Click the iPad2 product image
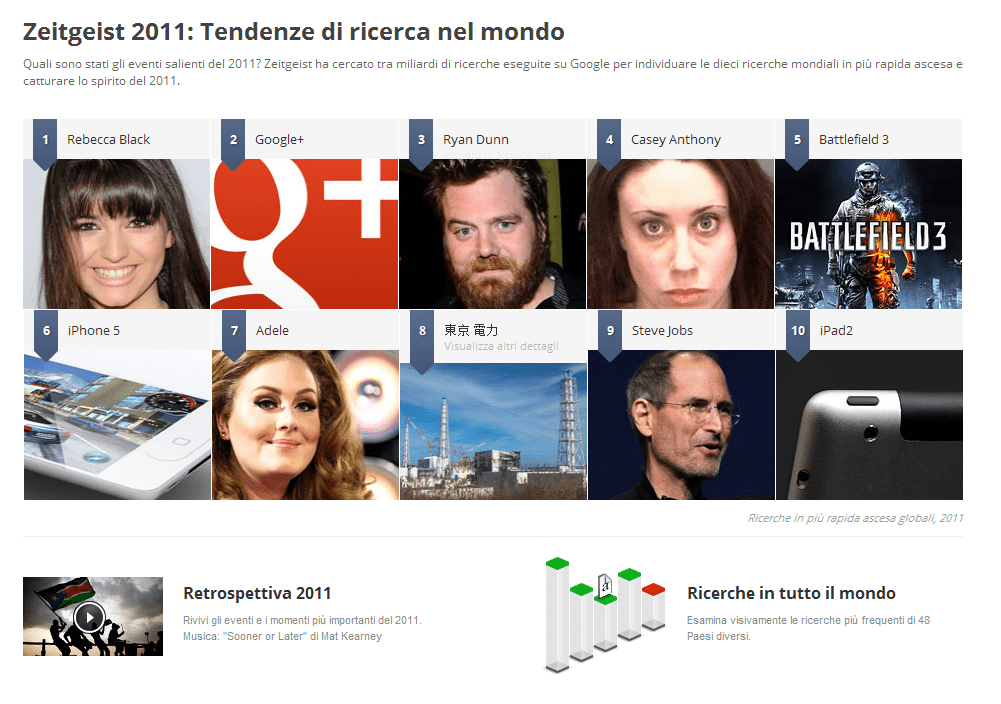The height and width of the screenshot is (704, 1001). (x=869, y=424)
